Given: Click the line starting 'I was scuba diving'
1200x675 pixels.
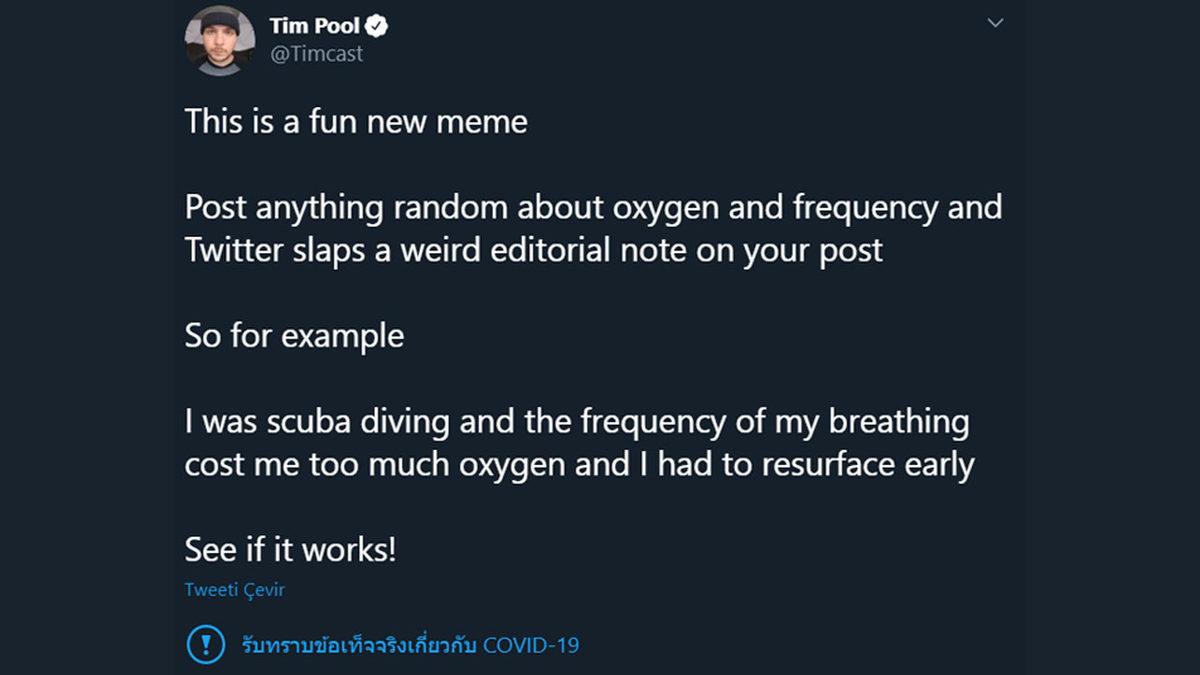Looking at the screenshot, I should 577,422.
